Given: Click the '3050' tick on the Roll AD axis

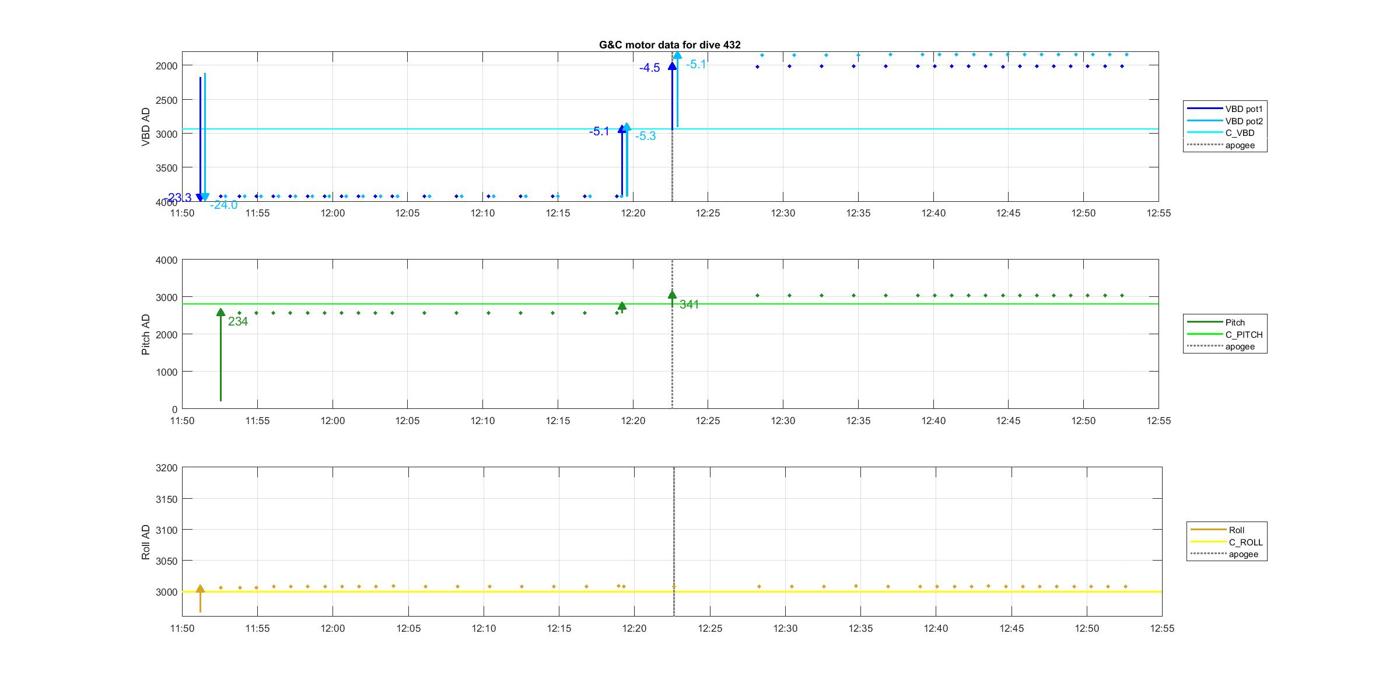Looking at the screenshot, I should coord(166,561).
